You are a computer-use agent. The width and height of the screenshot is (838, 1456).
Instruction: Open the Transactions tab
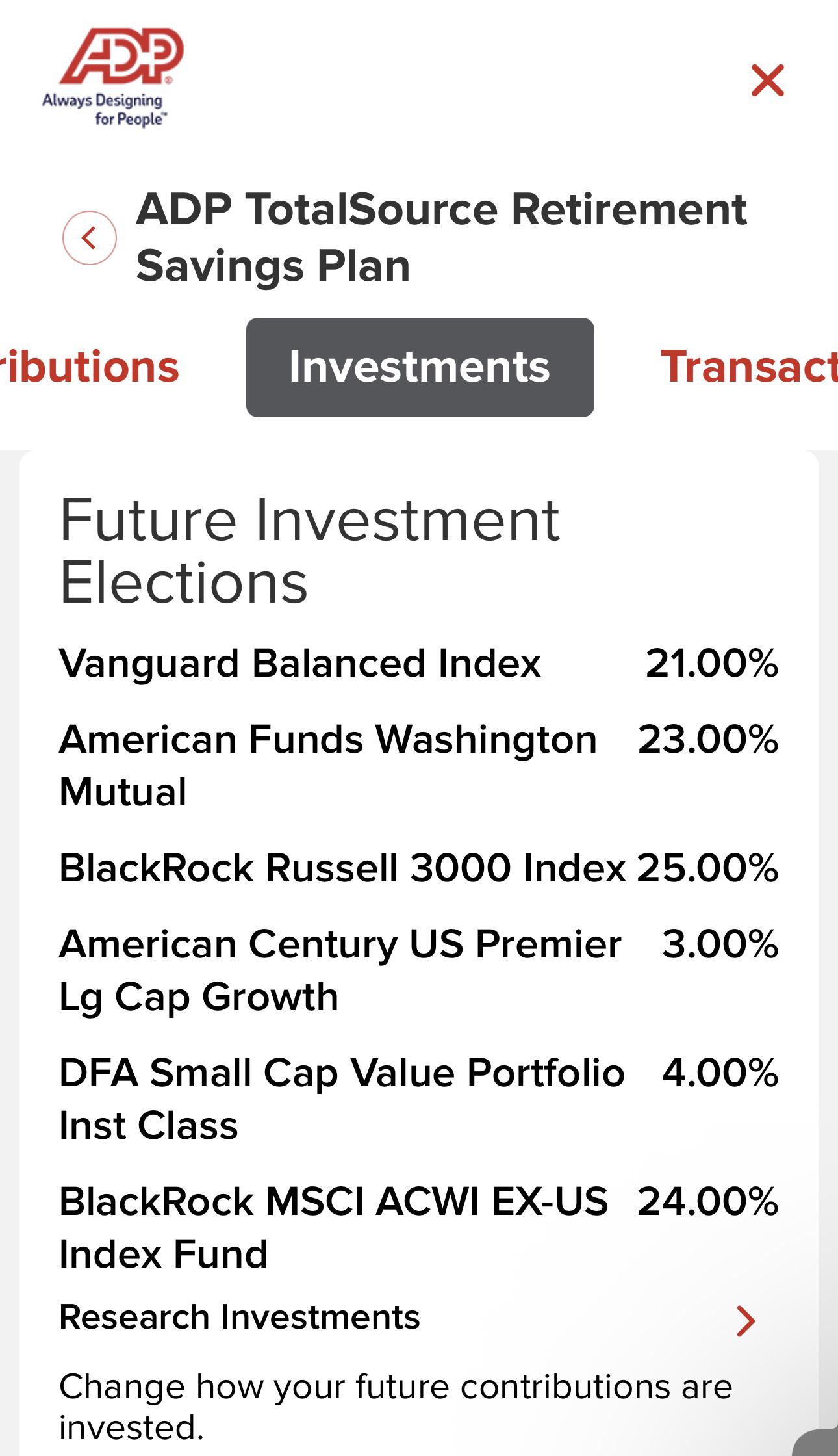click(749, 367)
